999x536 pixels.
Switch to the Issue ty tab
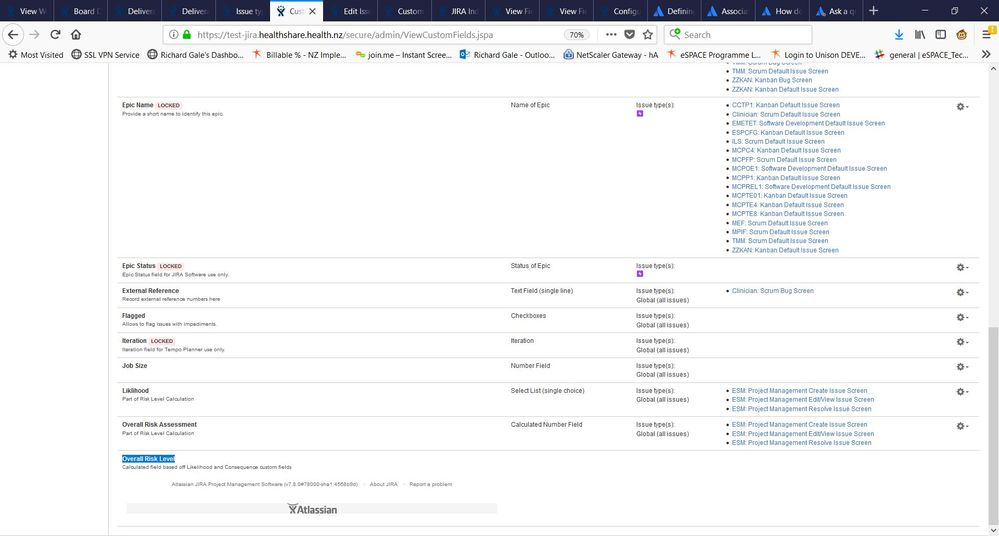click(x=243, y=11)
